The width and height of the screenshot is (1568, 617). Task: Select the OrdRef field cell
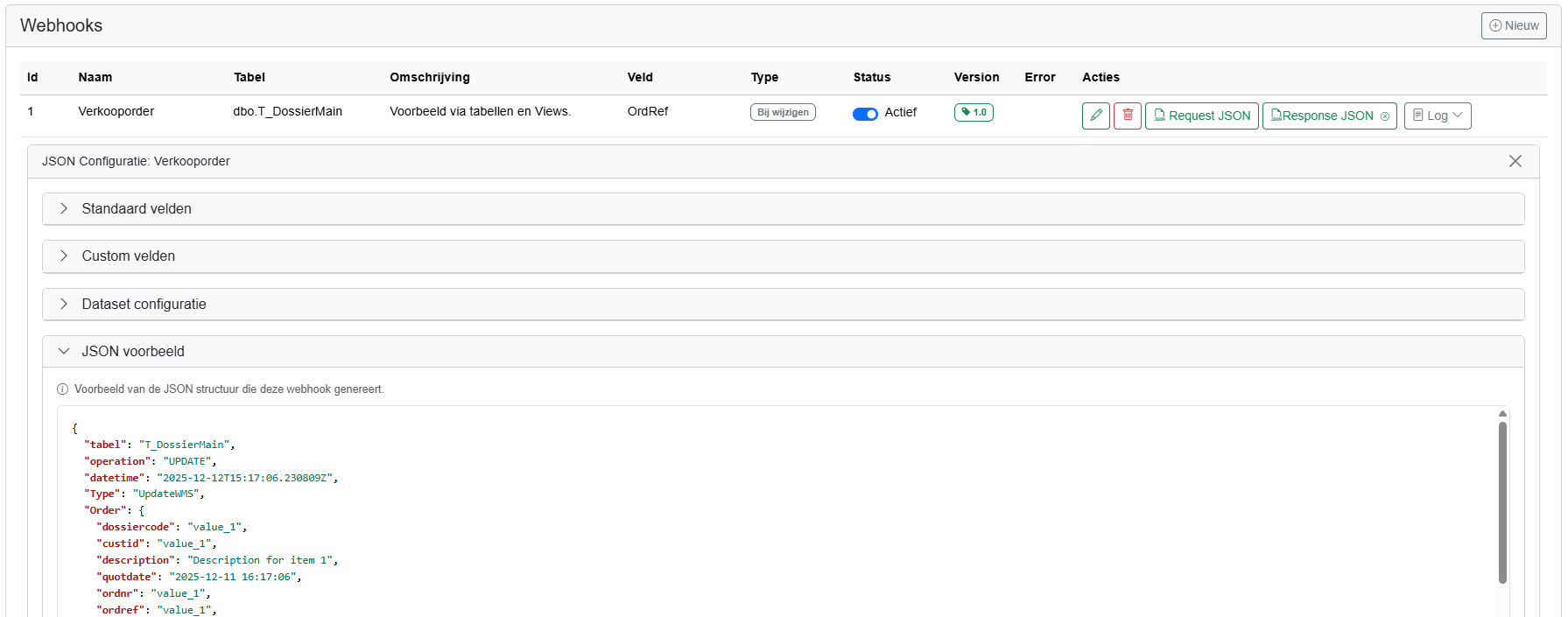[x=648, y=111]
